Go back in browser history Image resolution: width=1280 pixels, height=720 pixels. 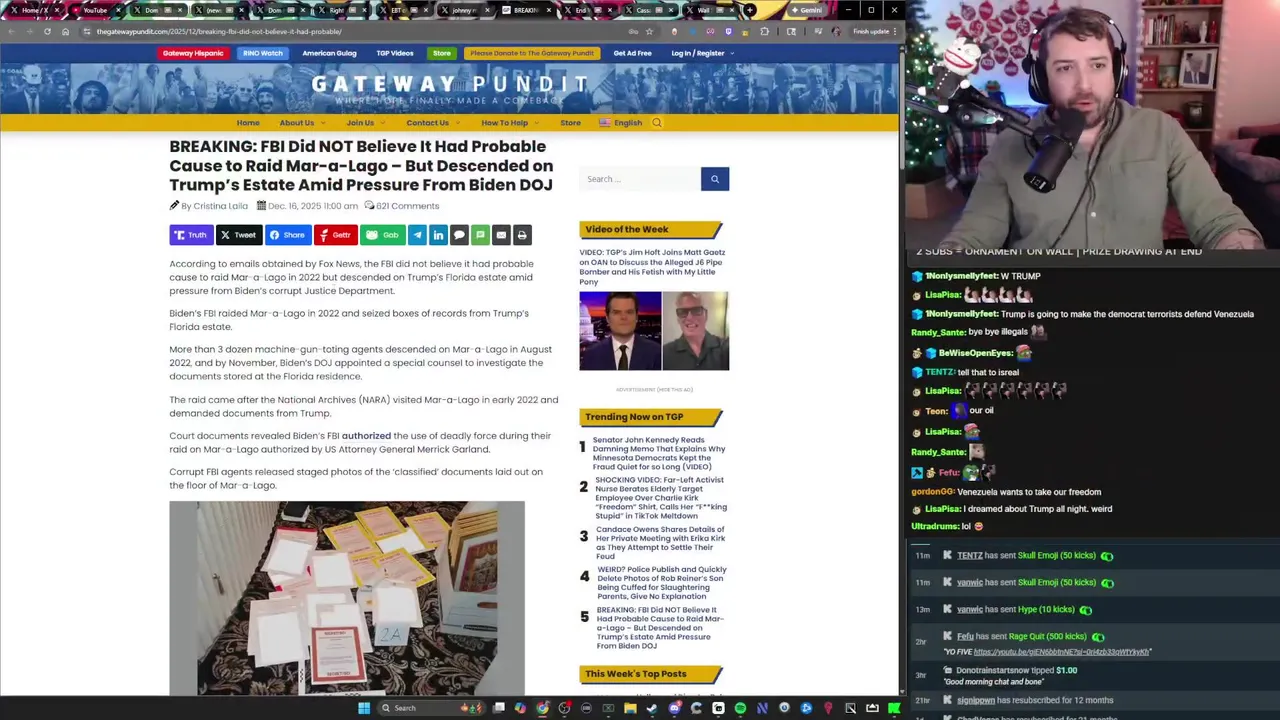[x=11, y=31]
